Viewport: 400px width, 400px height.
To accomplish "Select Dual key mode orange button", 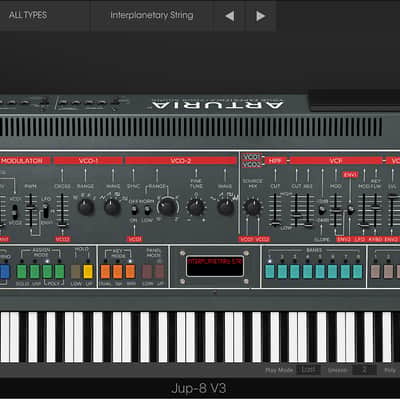I will [x=105, y=272].
